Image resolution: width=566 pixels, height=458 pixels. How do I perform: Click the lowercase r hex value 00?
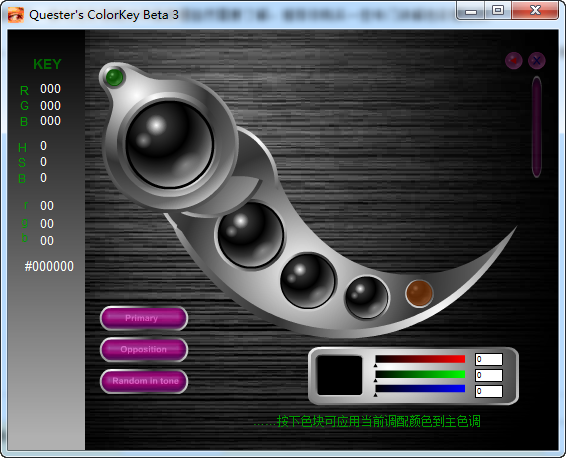[x=47, y=206]
